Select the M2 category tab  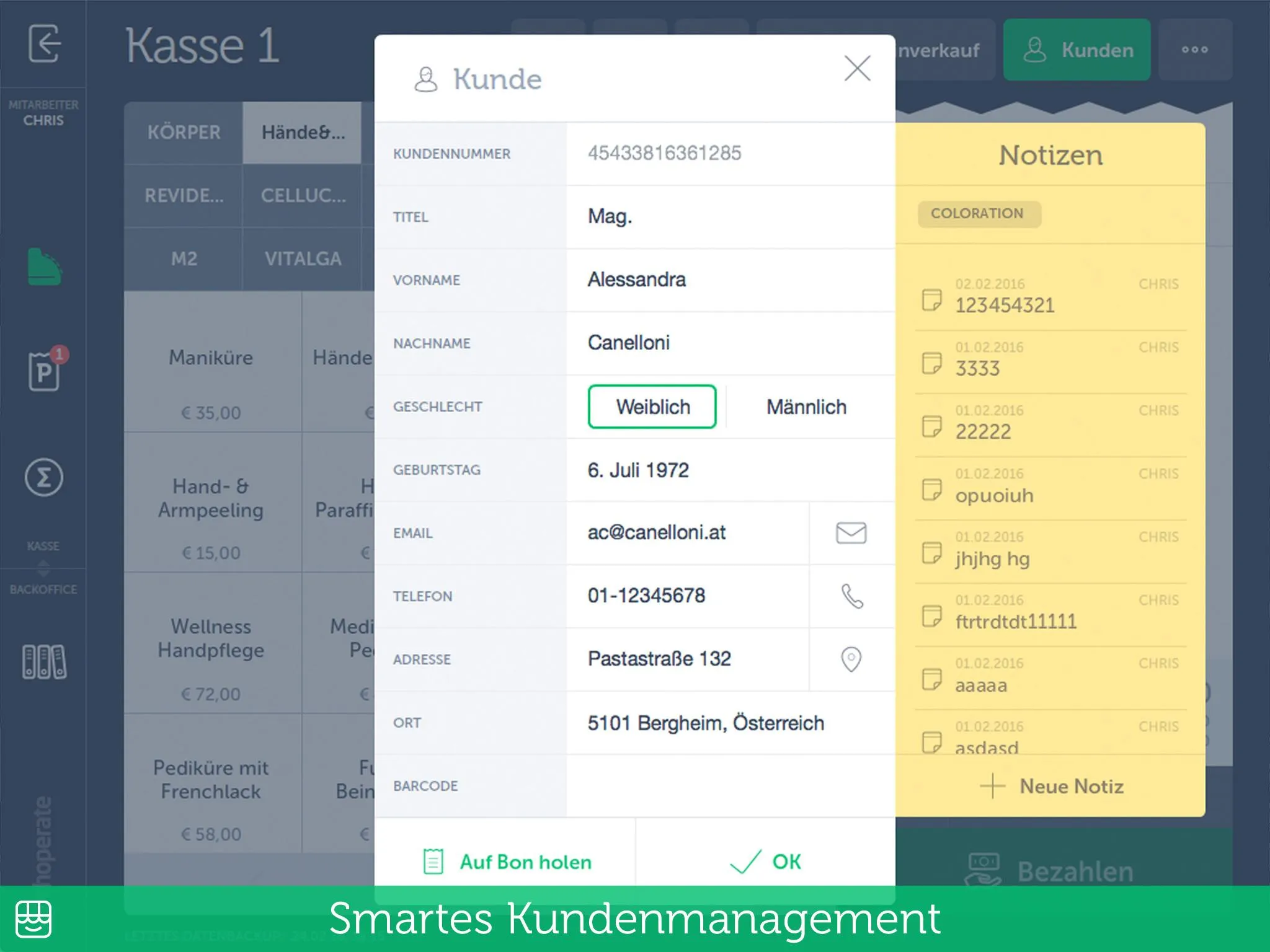coord(184,259)
